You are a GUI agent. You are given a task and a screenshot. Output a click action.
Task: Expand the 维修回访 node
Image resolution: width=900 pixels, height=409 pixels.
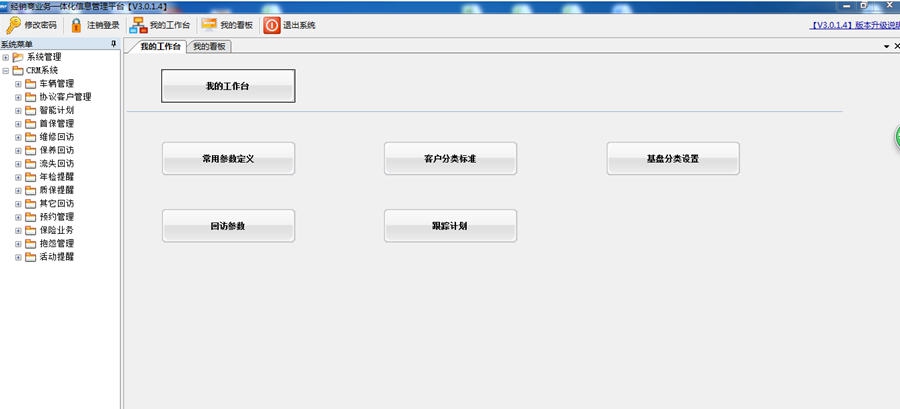(x=18, y=137)
